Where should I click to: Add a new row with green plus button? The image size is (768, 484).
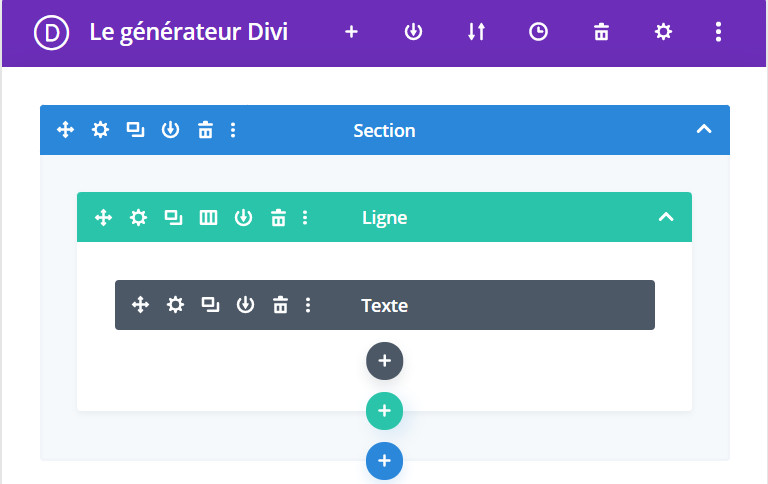pyautogui.click(x=384, y=411)
